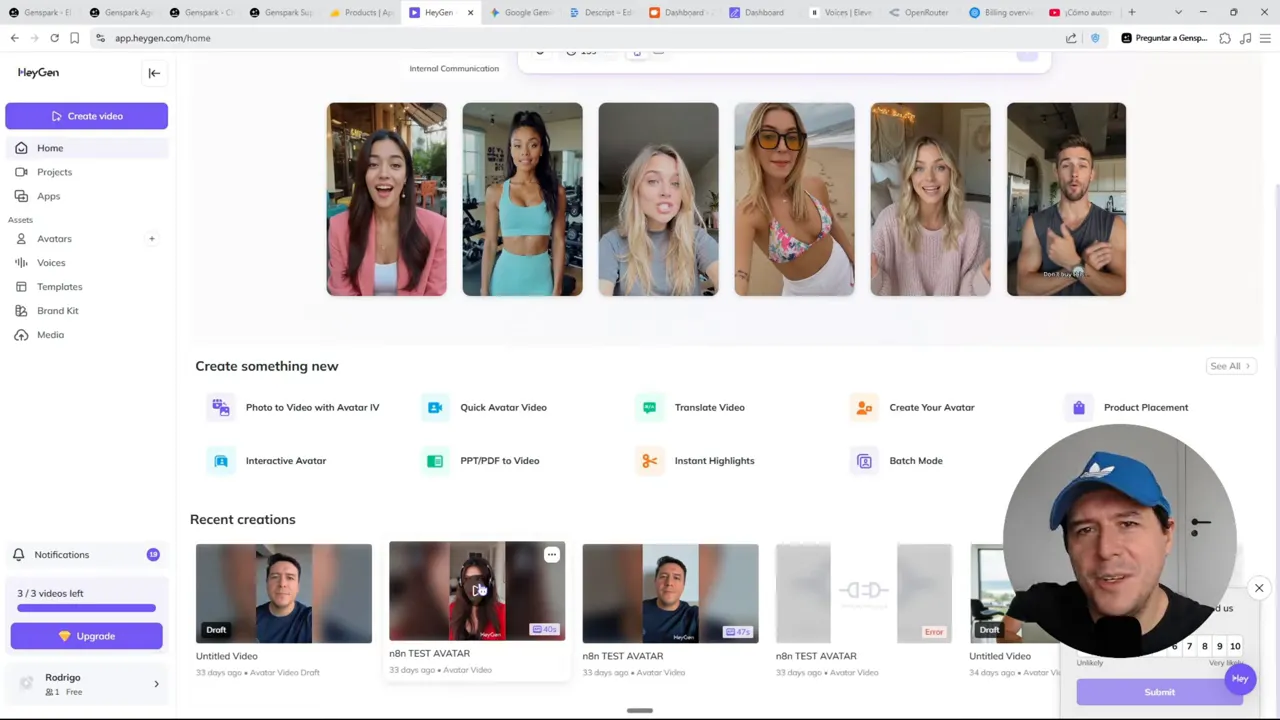Dismiss the feedback survey popup

pyautogui.click(x=1259, y=588)
